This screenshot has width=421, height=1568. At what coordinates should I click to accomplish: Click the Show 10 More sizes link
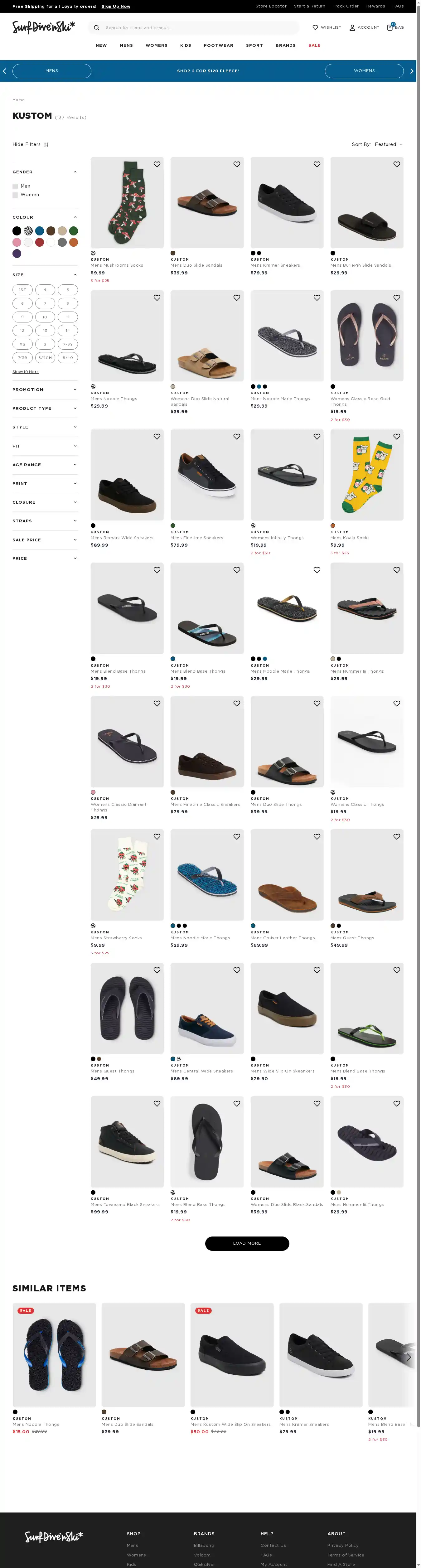(26, 372)
